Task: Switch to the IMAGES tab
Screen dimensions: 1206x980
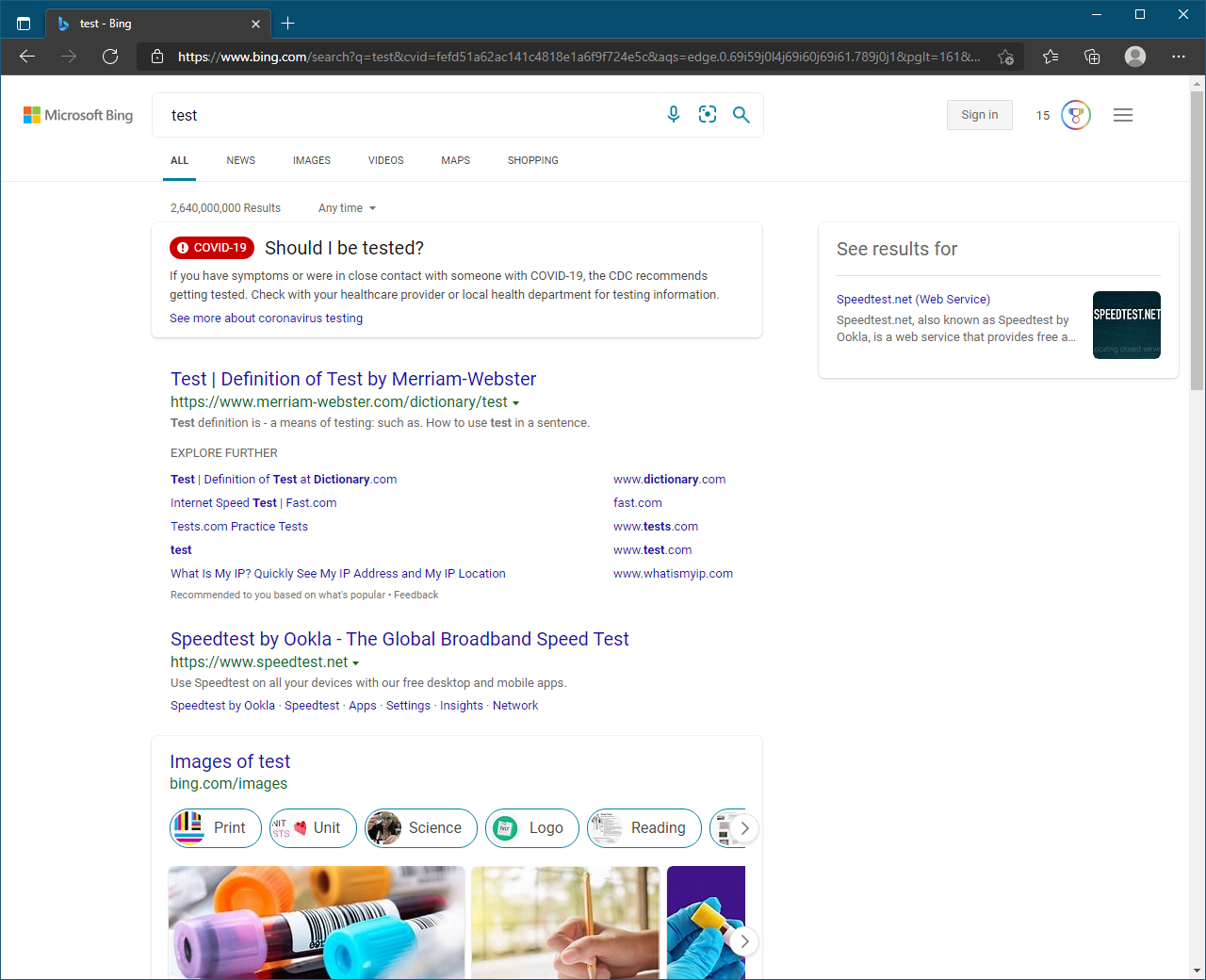Action: coord(311,160)
